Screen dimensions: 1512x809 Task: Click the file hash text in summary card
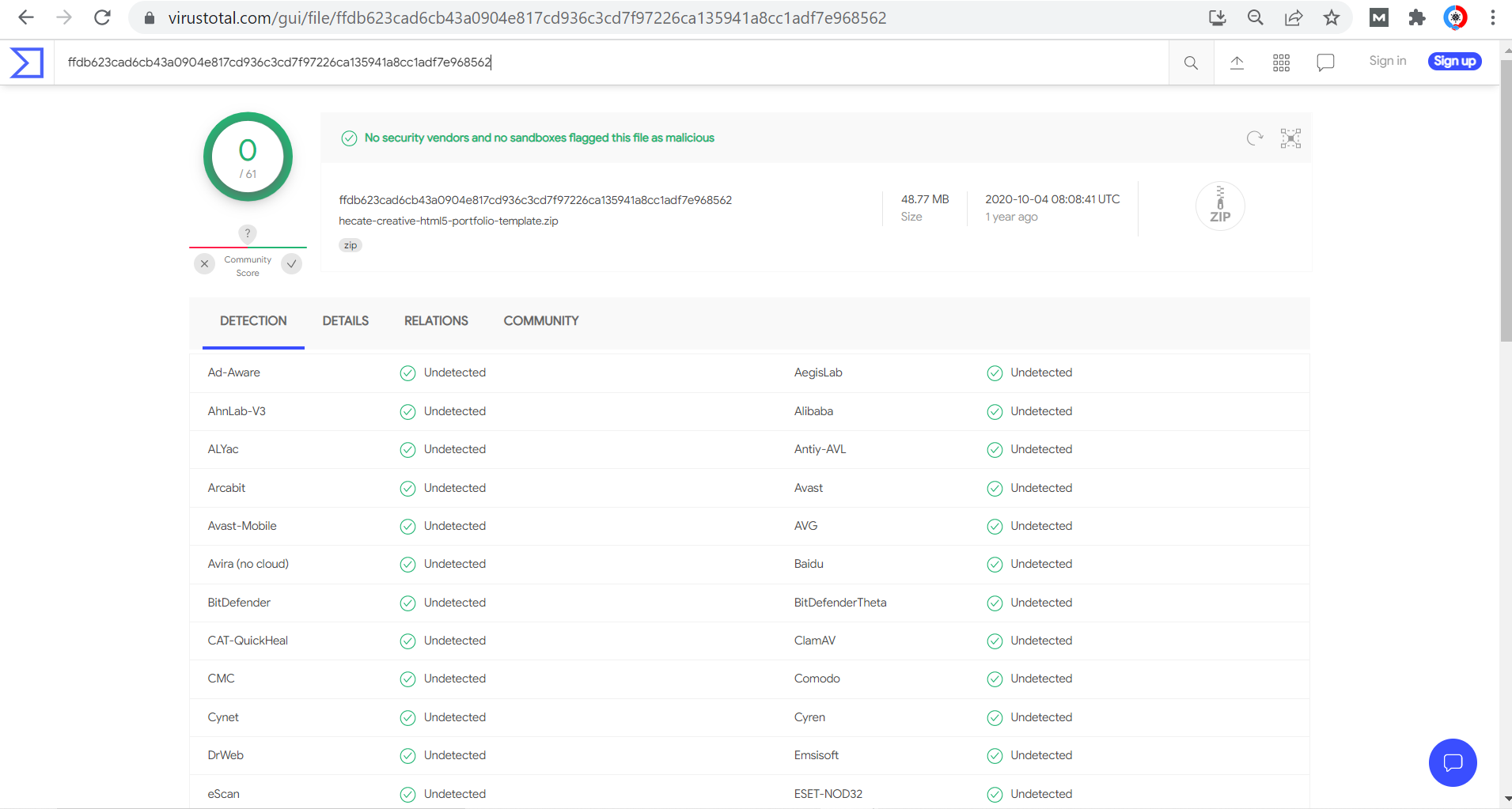pyautogui.click(x=536, y=200)
